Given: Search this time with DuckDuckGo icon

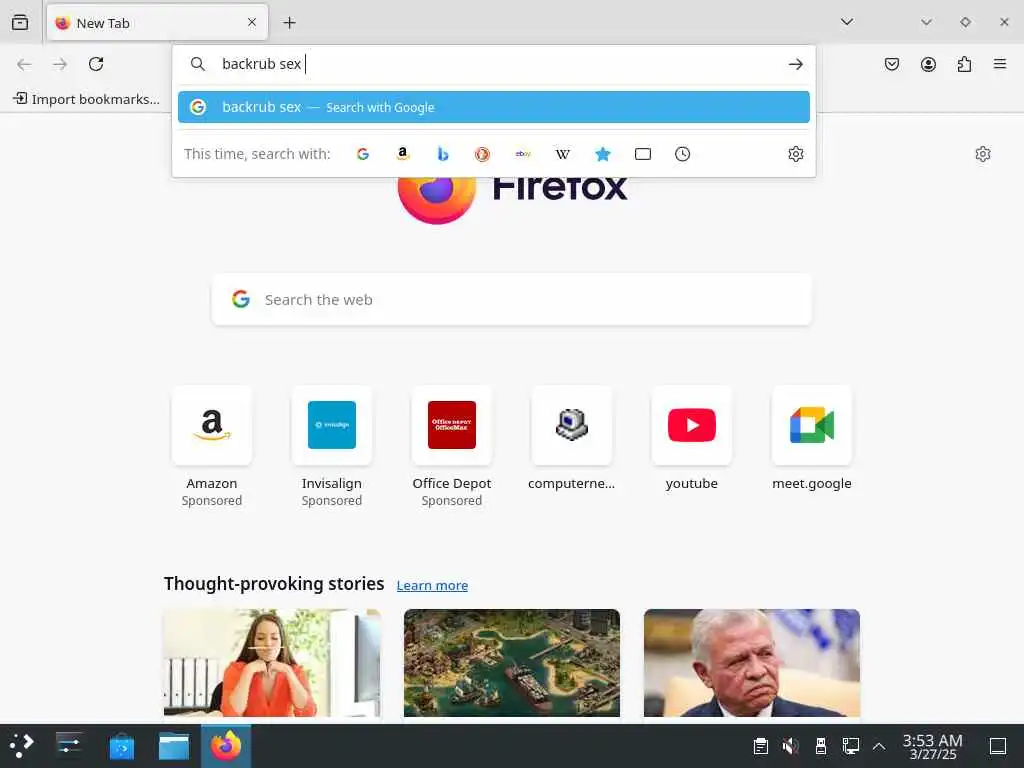Looking at the screenshot, I should [483, 154].
